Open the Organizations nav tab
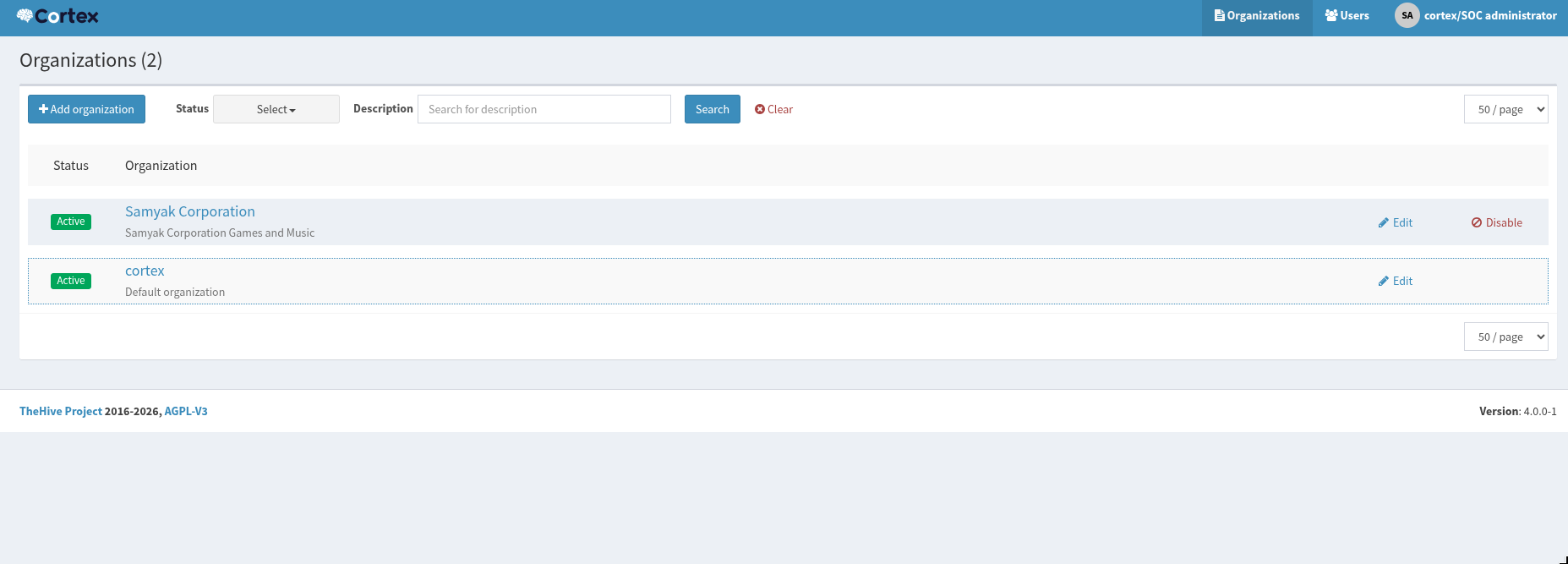 point(1257,16)
